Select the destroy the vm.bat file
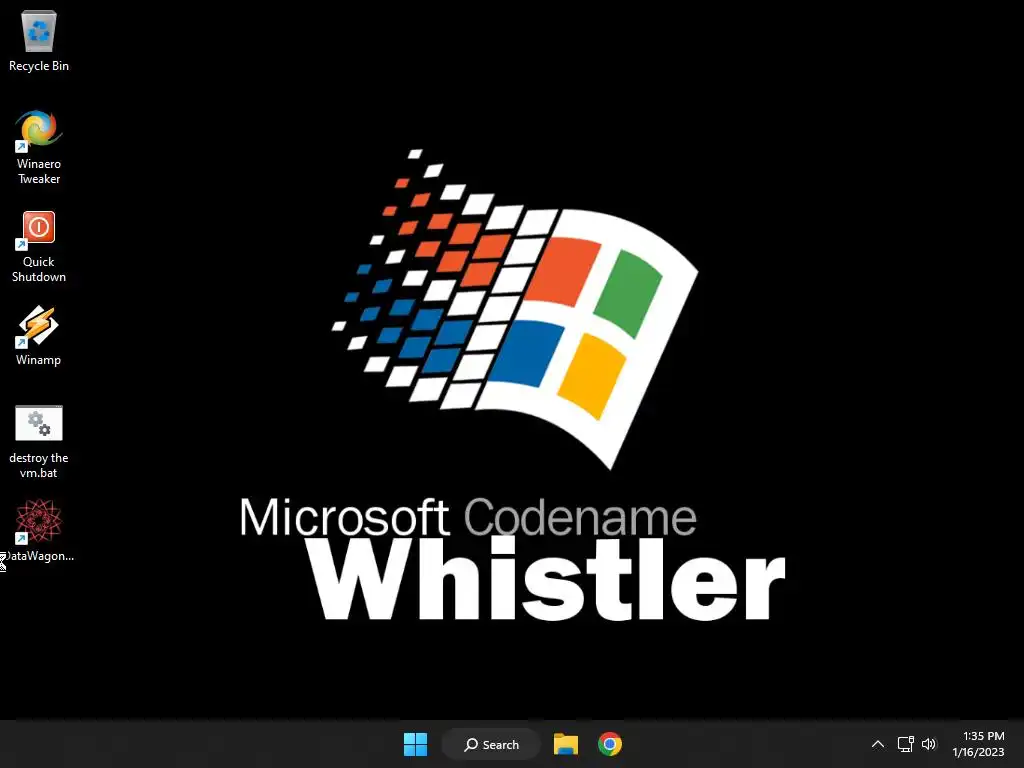This screenshot has width=1024, height=768. point(39,441)
